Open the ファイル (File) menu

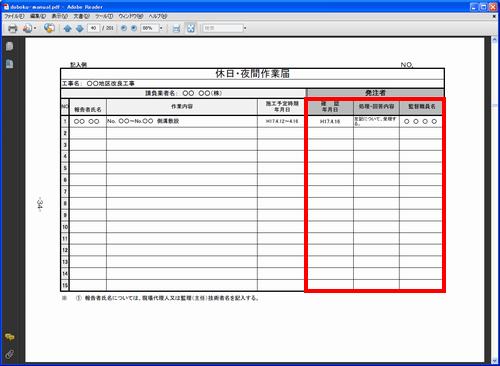[14, 16]
